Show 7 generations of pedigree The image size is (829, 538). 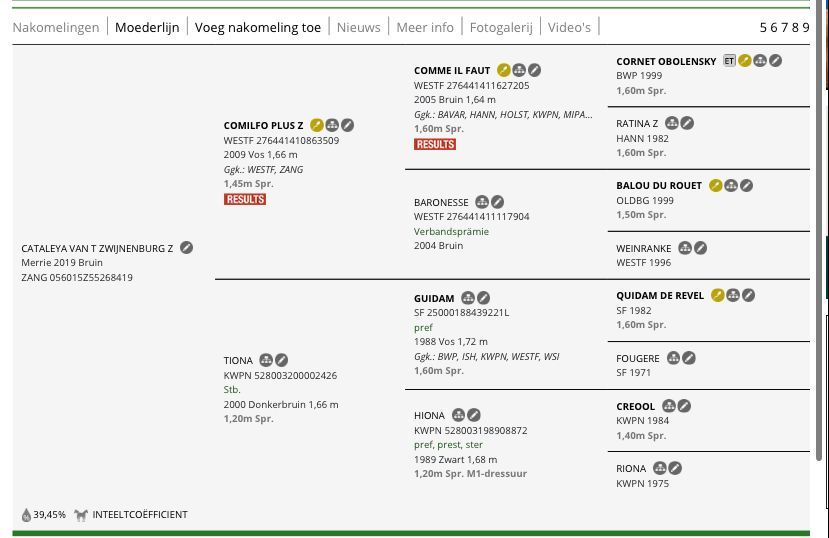(x=785, y=27)
